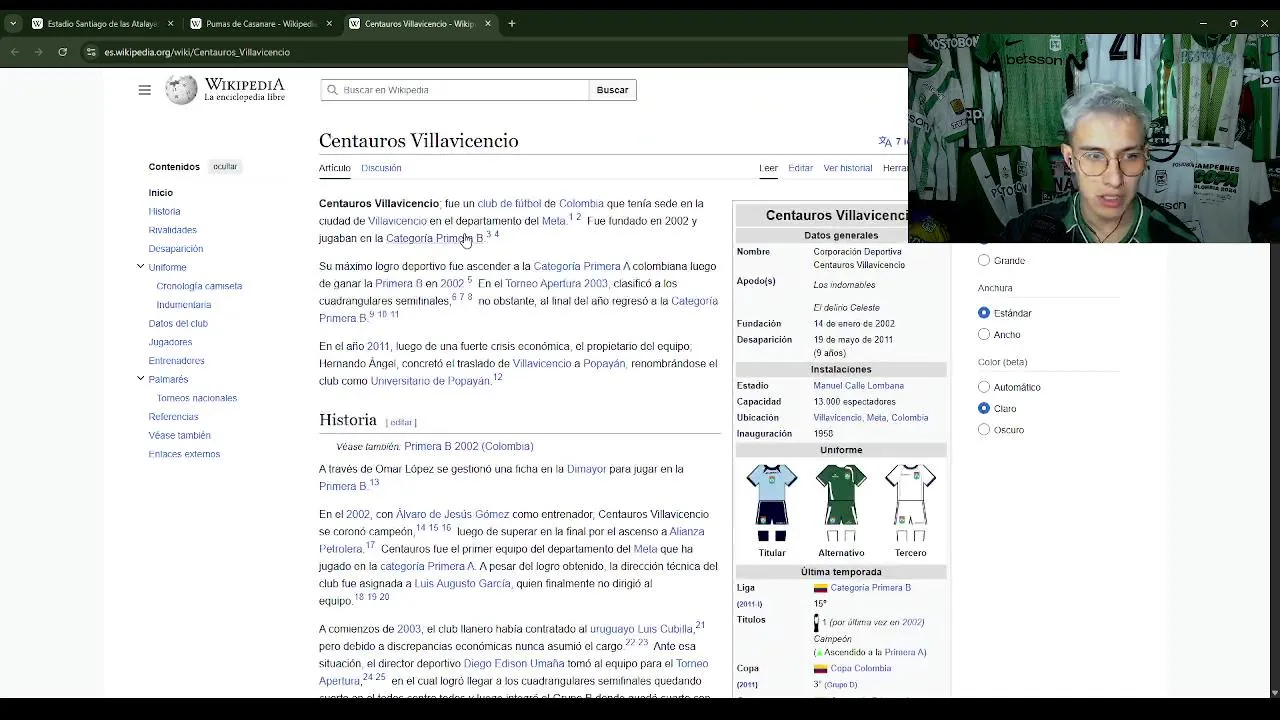The width and height of the screenshot is (1280, 720).
Task: Select Estándar width option
Action: pyautogui.click(x=984, y=313)
